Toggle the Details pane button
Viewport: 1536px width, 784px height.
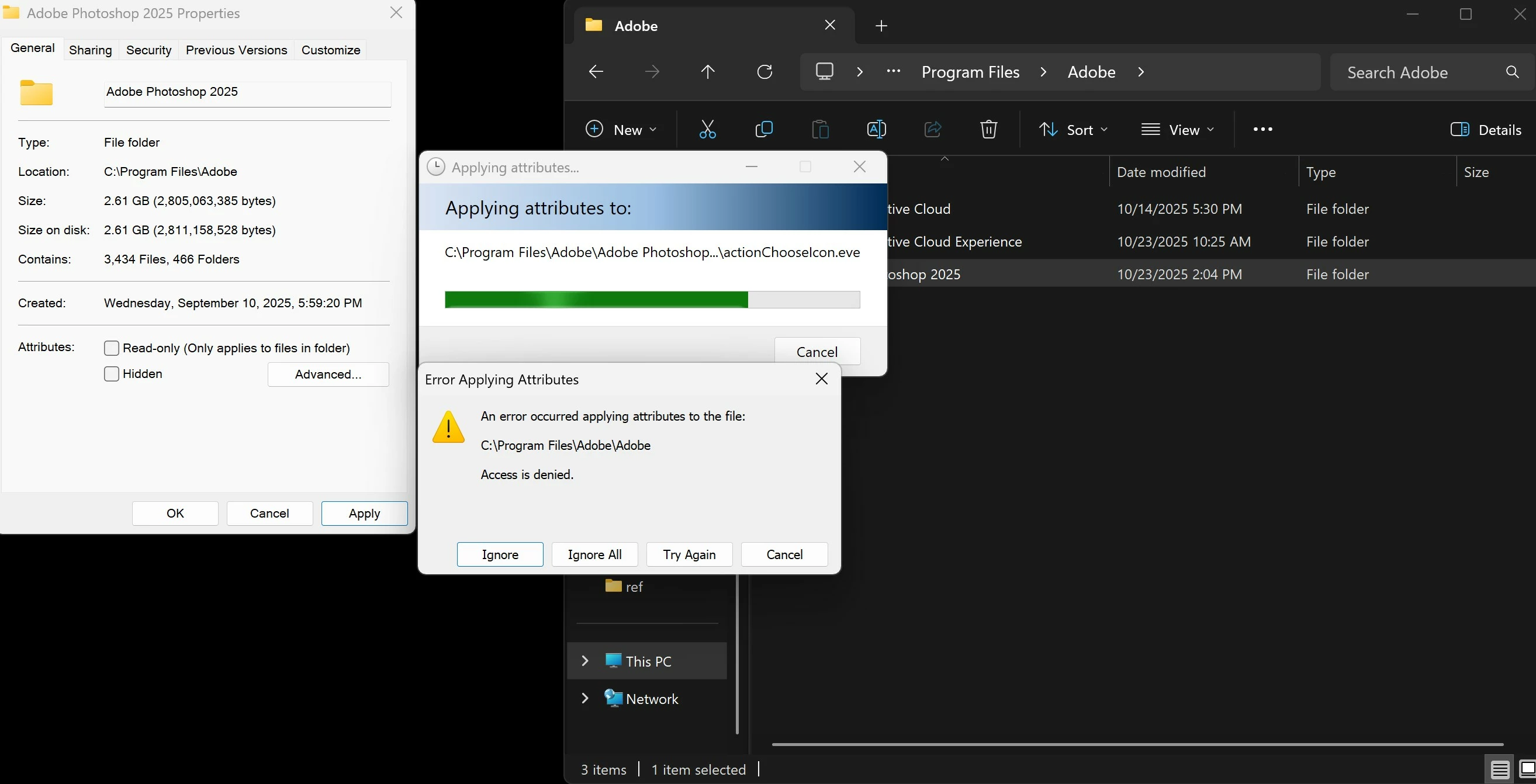pos(1485,129)
